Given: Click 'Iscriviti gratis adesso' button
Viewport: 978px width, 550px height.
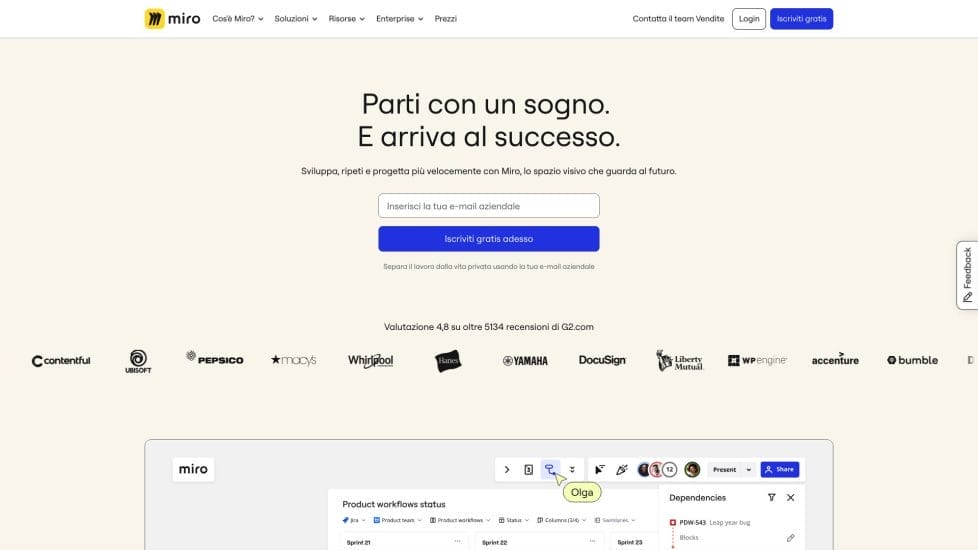Looking at the screenshot, I should click(x=488, y=239).
